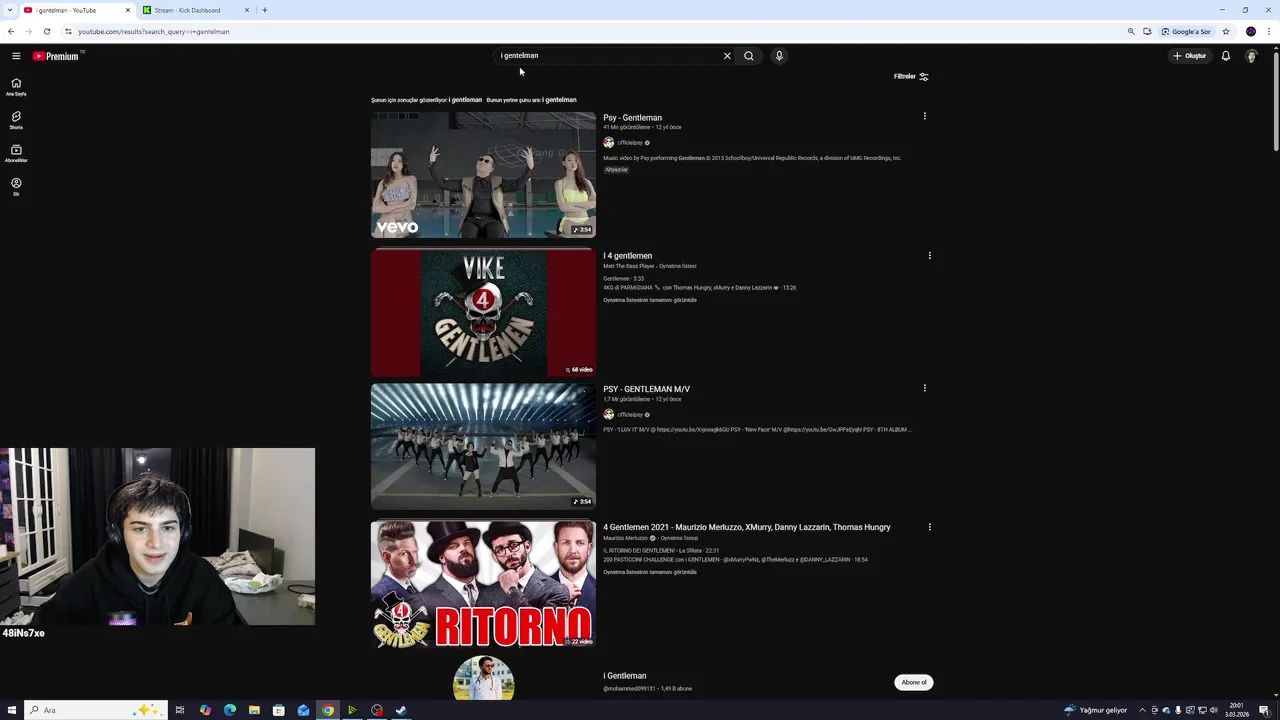Close the YouTube tab
1280x720 pixels.
127,10
